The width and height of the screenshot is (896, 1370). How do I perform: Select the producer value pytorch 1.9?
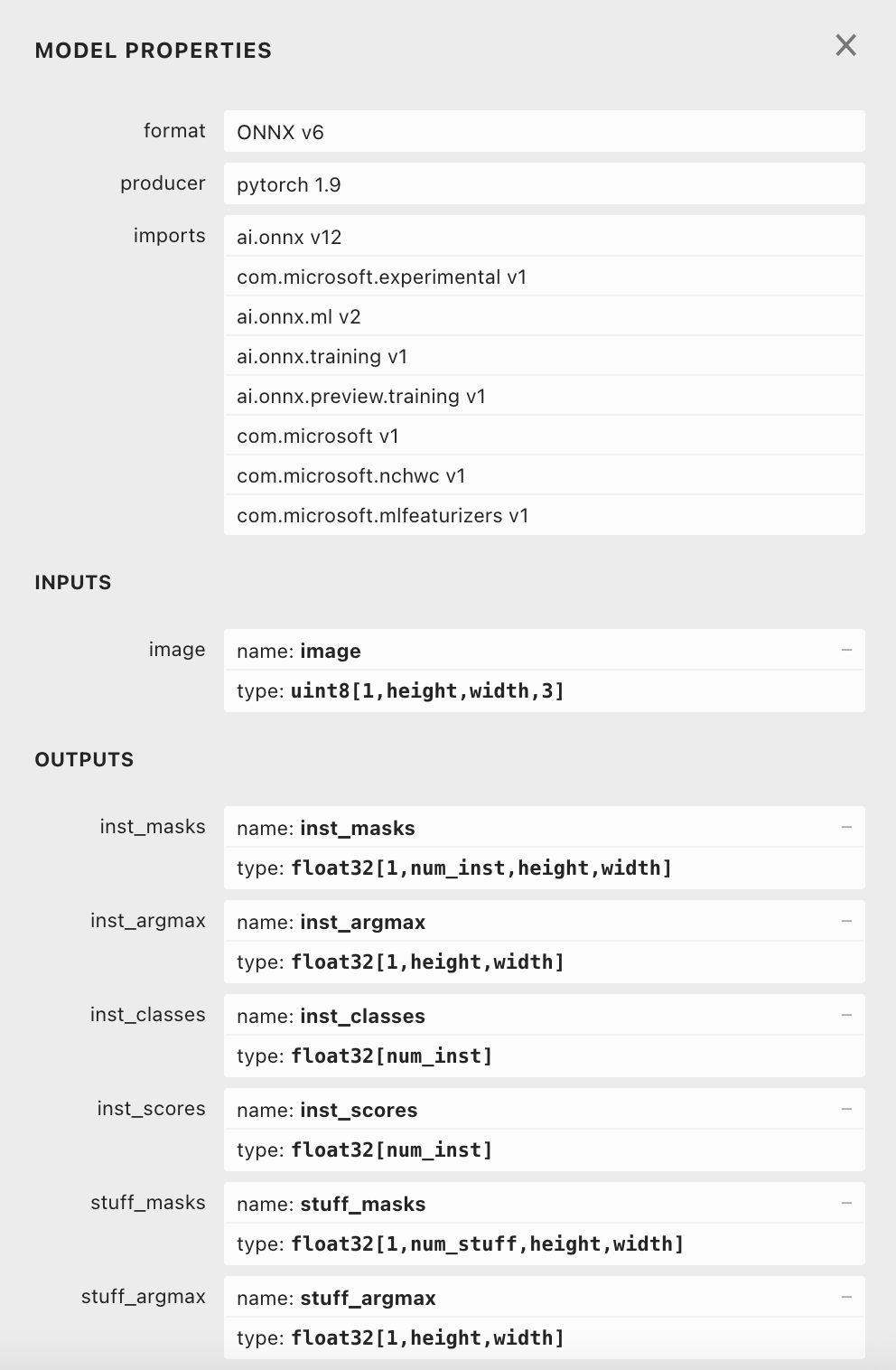pos(542,183)
